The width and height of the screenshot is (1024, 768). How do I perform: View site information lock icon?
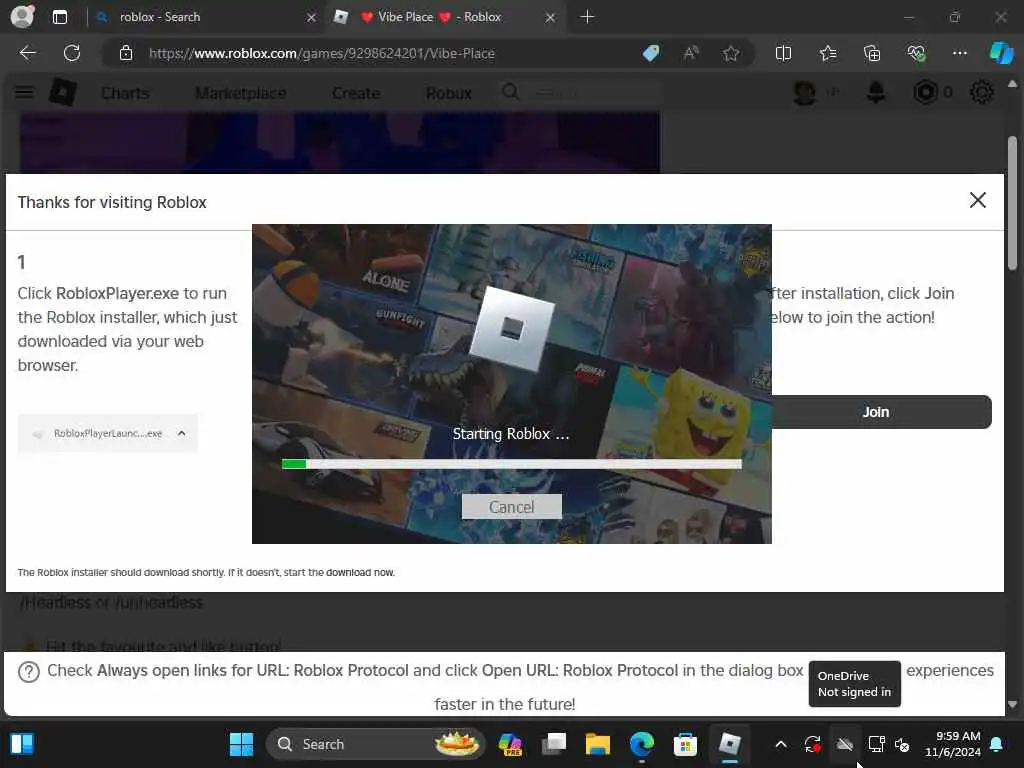(x=126, y=53)
